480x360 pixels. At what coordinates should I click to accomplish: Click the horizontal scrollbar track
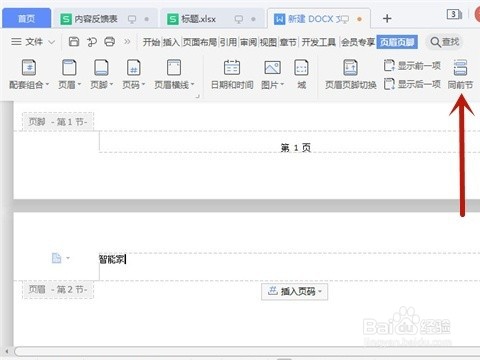pyautogui.click(x=247, y=351)
